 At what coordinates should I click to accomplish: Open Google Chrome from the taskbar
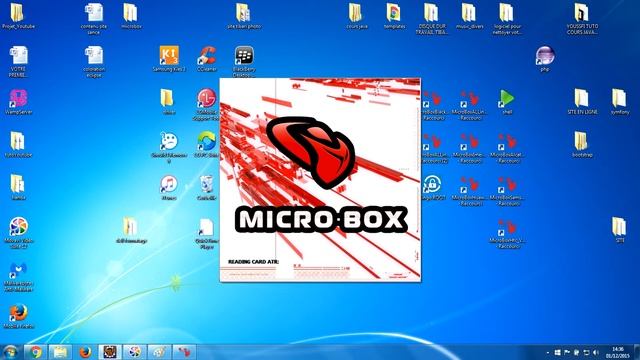pyautogui.click(x=36, y=352)
